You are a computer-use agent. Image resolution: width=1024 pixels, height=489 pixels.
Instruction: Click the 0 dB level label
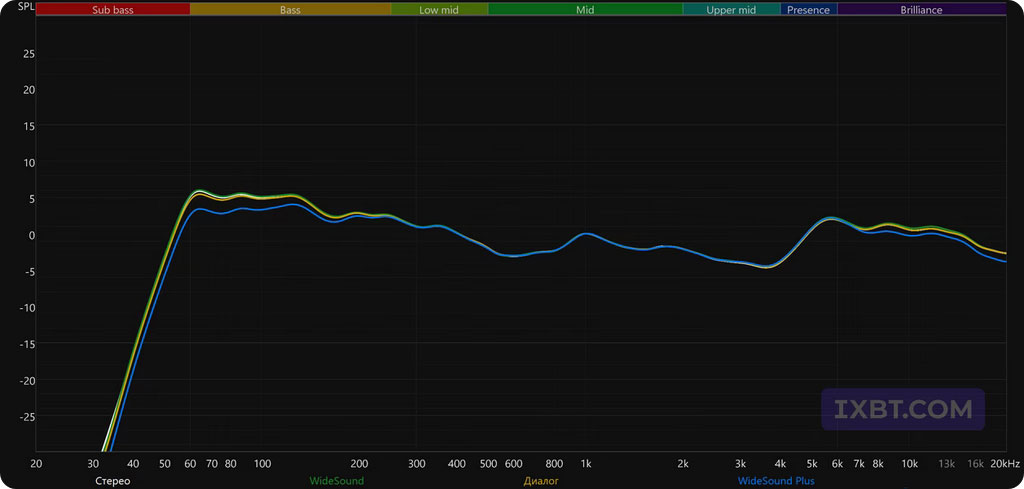click(x=31, y=235)
